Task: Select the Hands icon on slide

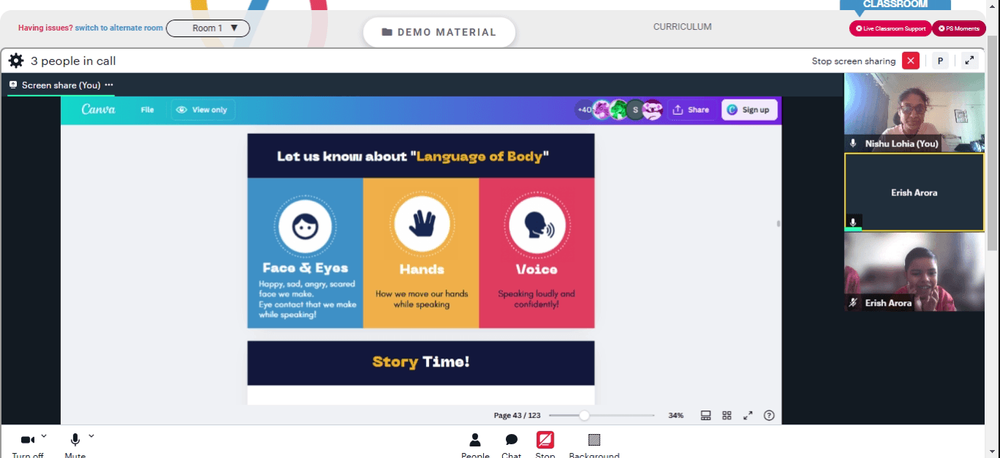Action: click(422, 225)
